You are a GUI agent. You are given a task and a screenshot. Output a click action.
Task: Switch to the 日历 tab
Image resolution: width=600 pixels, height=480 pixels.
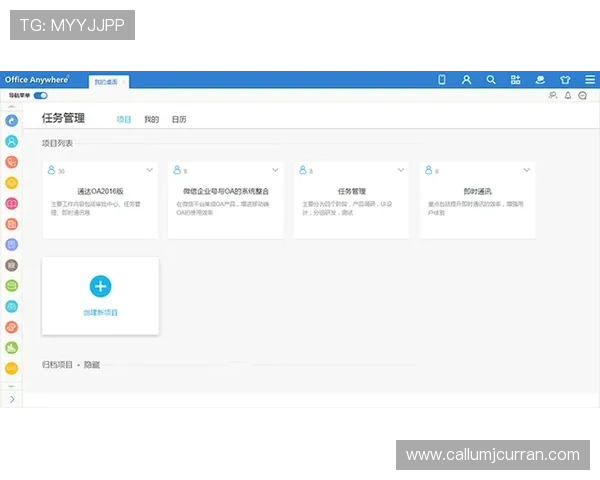179,119
